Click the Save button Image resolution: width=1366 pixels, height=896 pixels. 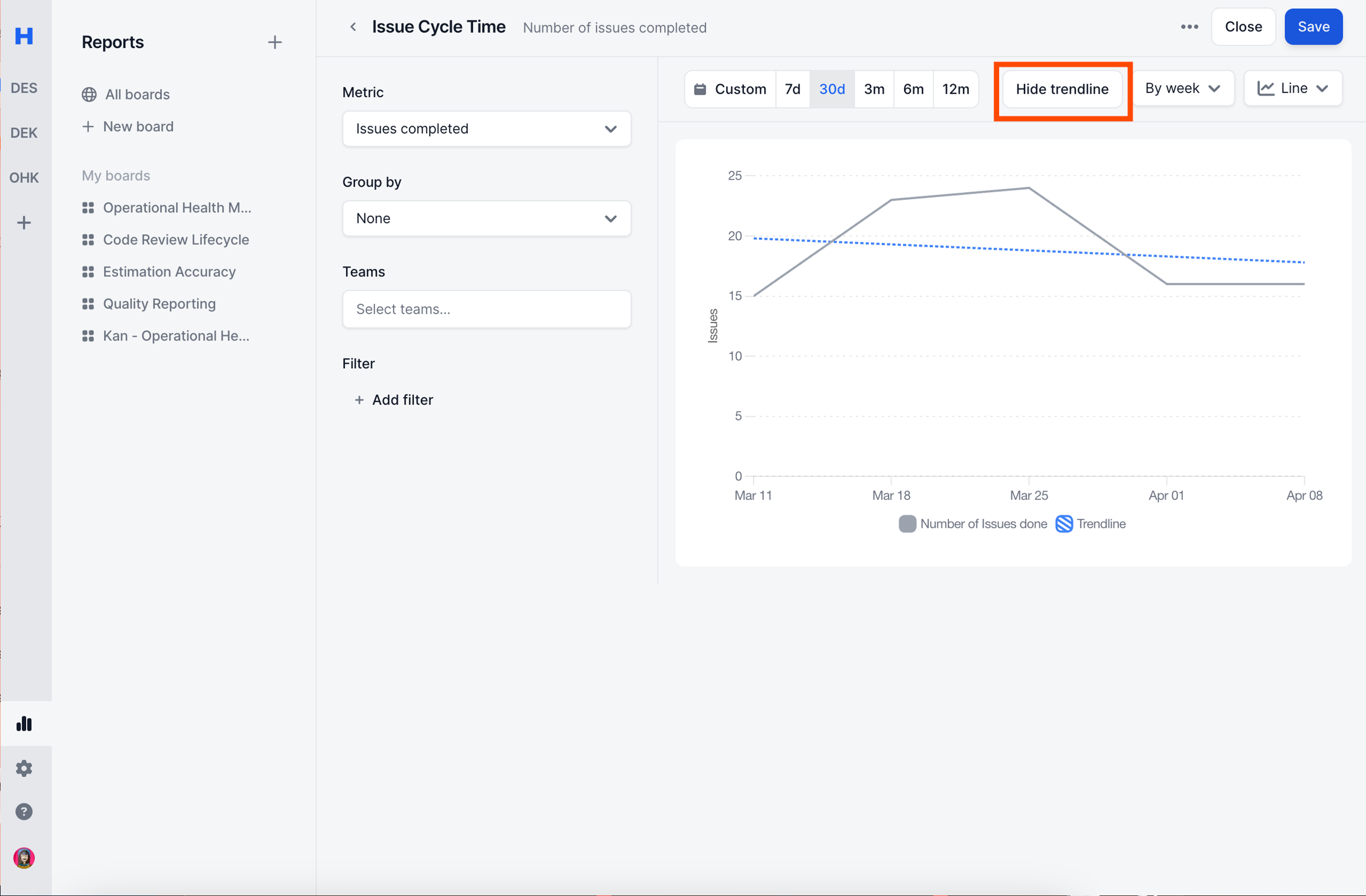point(1313,27)
